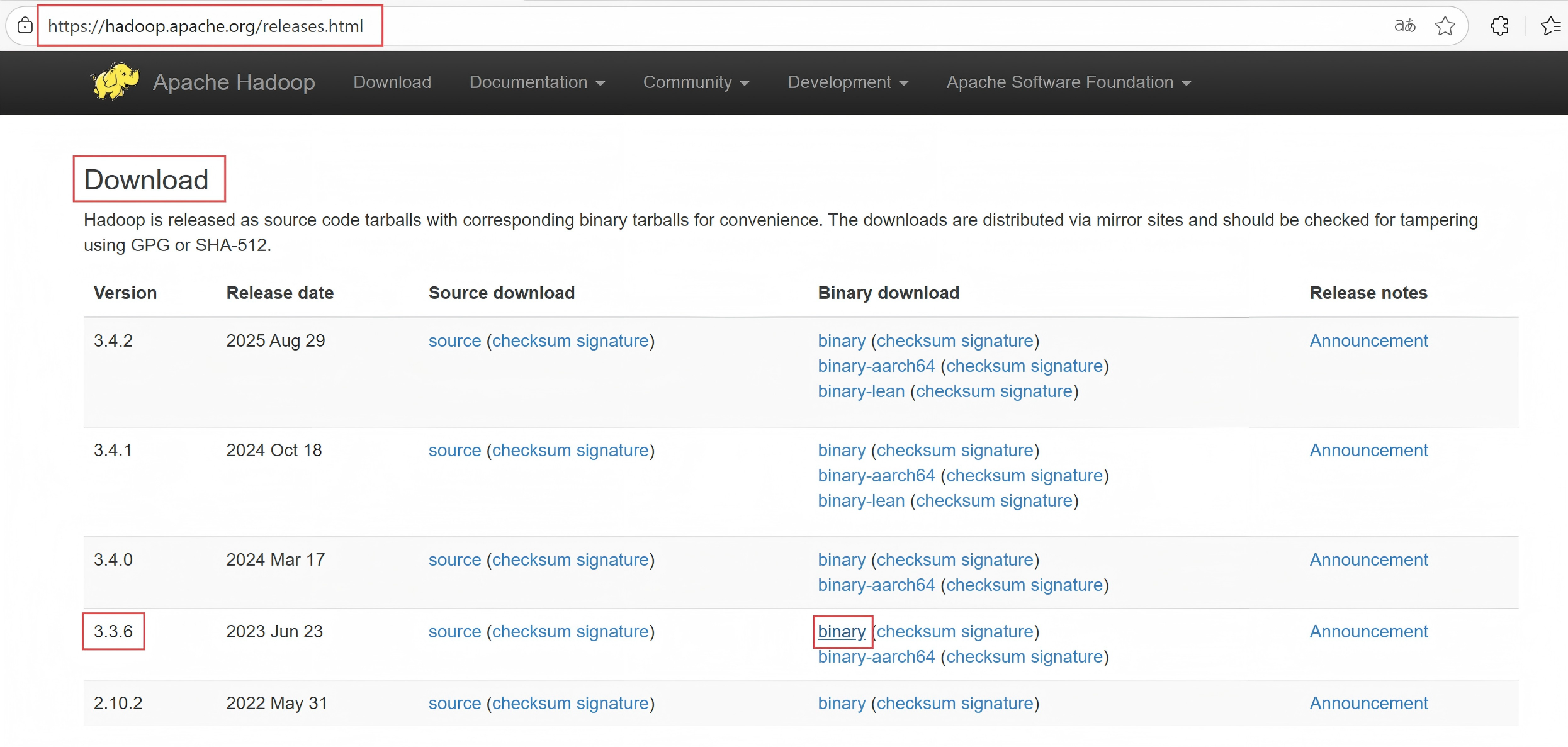Click release date 2022 May 31

click(x=277, y=703)
